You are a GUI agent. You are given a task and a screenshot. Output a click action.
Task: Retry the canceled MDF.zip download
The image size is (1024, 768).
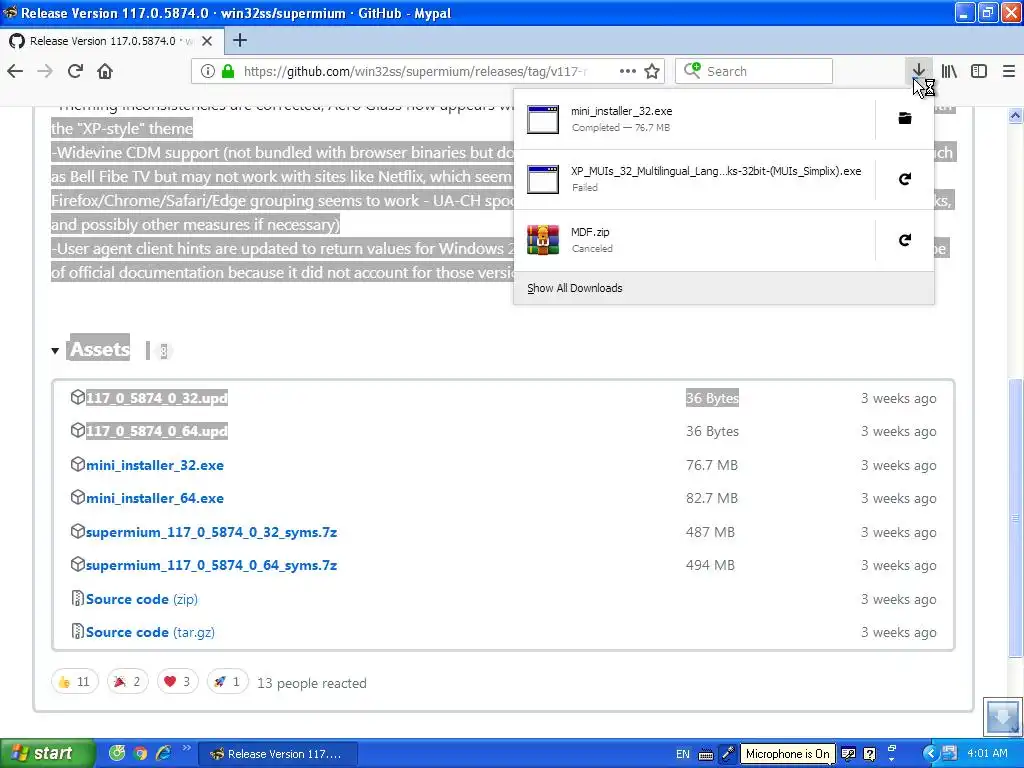[904, 240]
